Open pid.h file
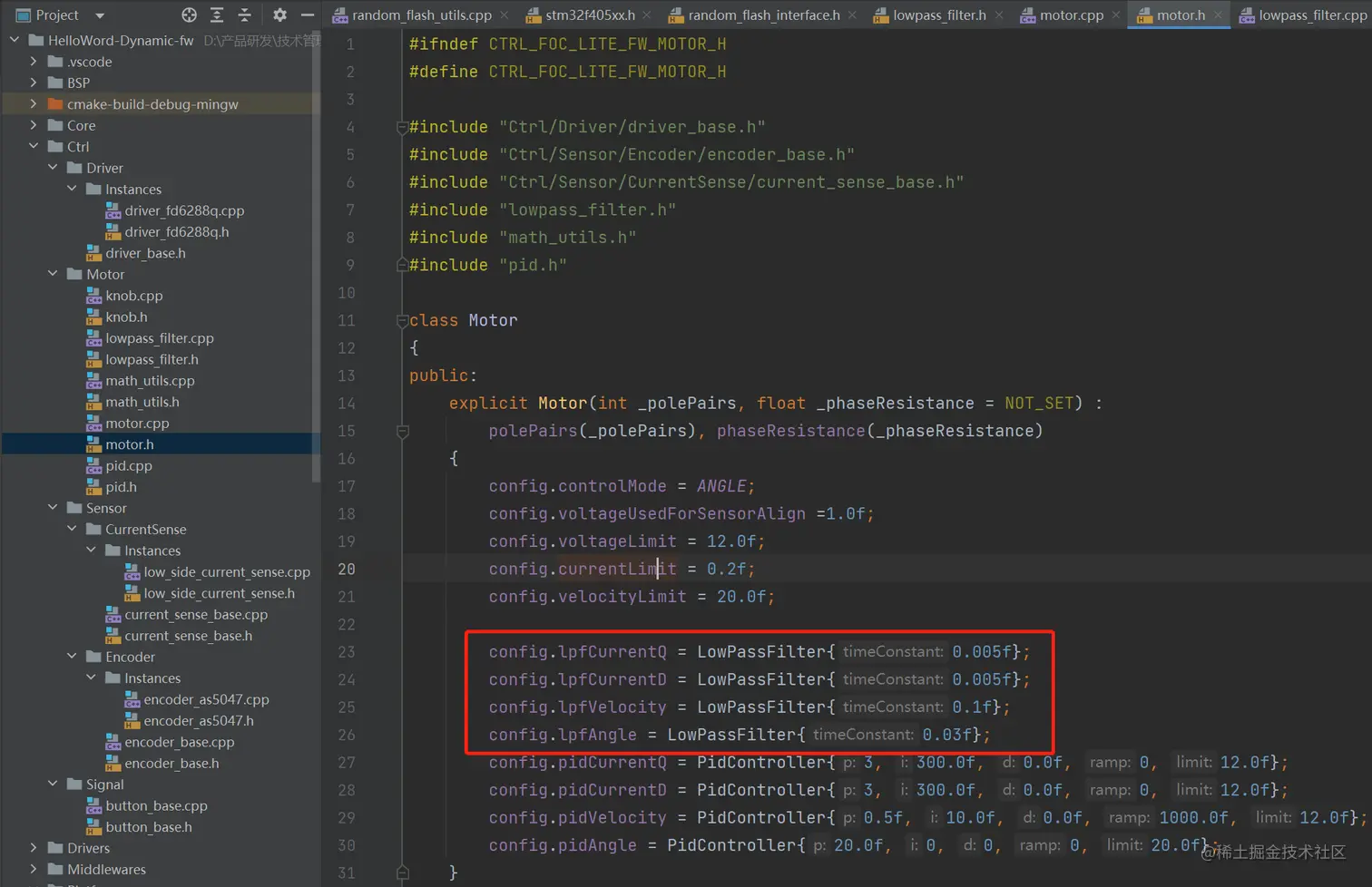 121,487
